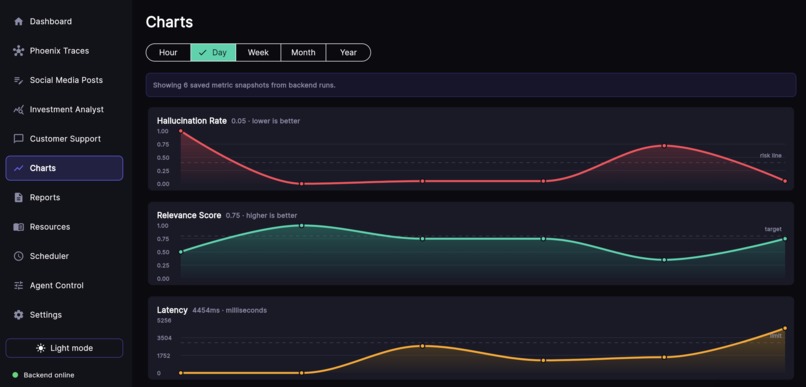The image size is (806, 387).
Task: Click the Dashboard home icon
Action: (19, 22)
